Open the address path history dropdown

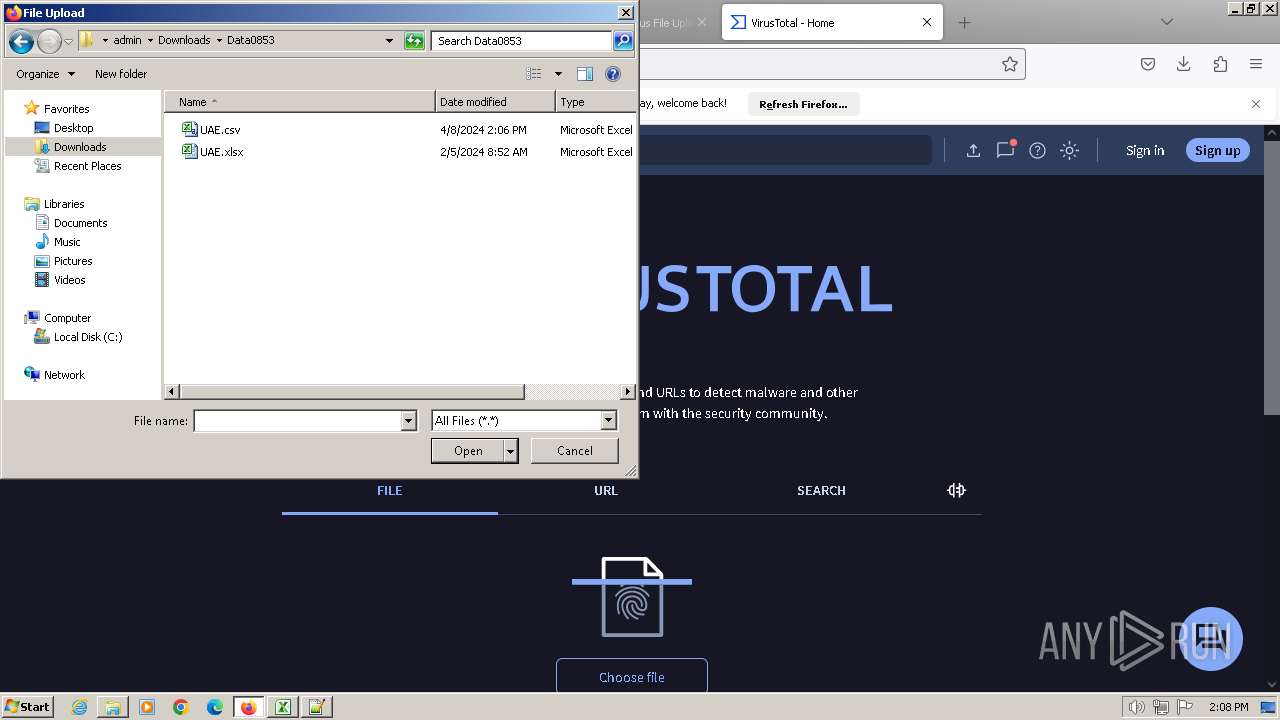(x=390, y=41)
